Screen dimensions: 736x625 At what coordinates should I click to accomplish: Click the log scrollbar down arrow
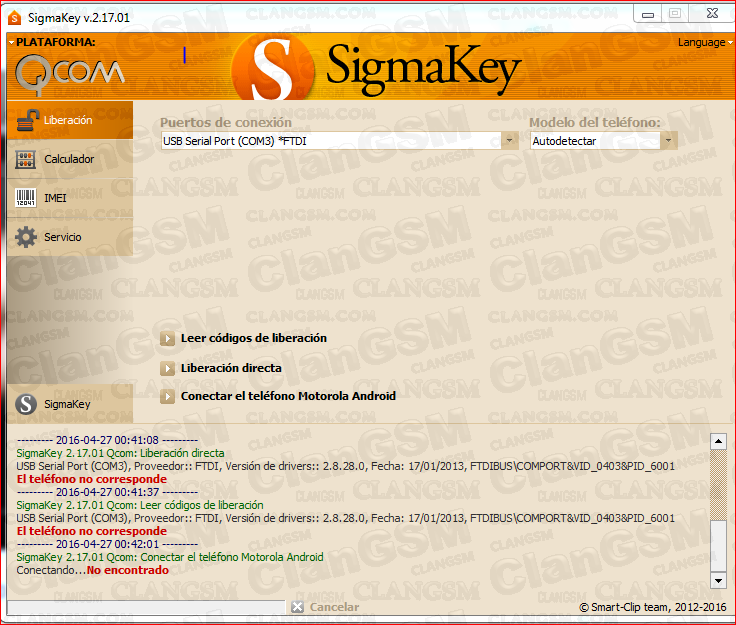pyautogui.click(x=718, y=580)
